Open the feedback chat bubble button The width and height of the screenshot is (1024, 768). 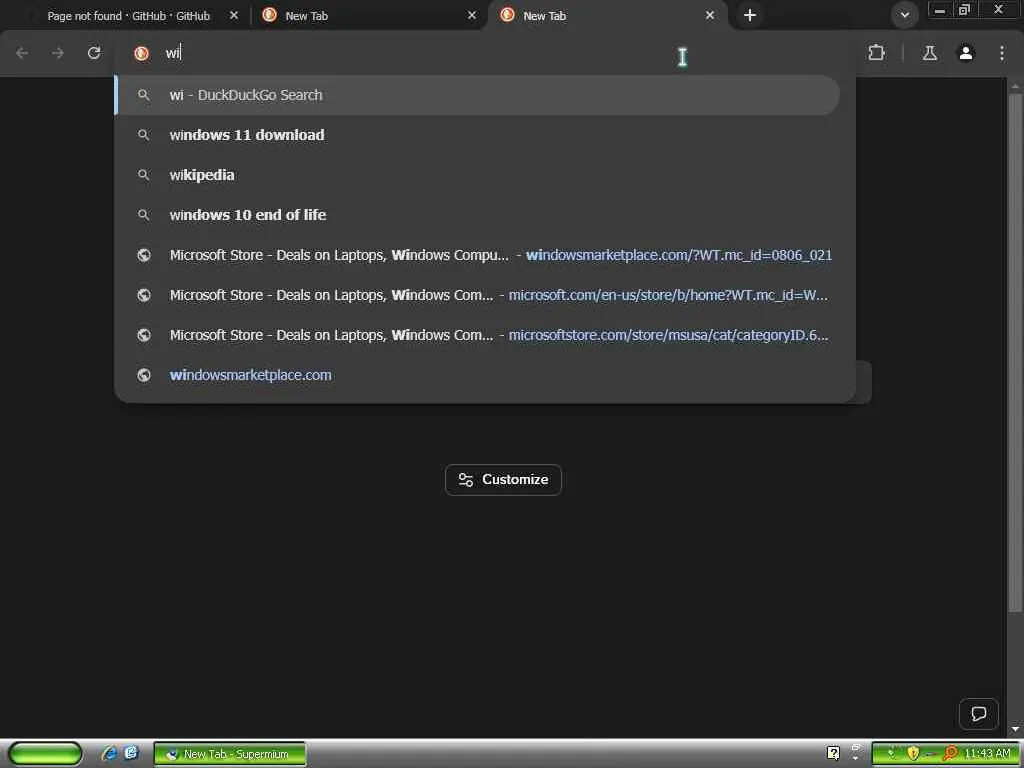(x=978, y=714)
